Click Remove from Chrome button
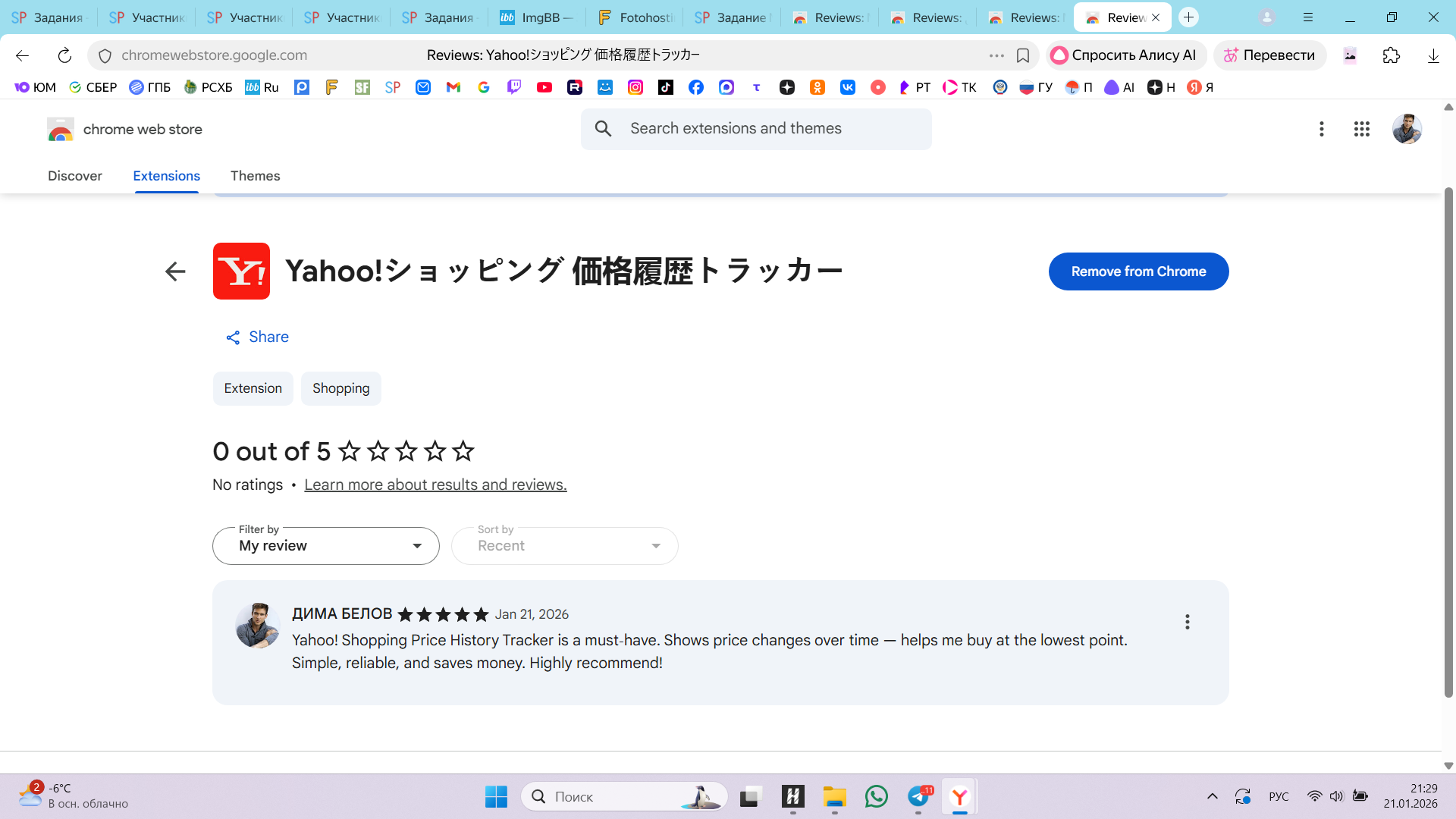This screenshot has height=819, width=1456. coord(1137,271)
